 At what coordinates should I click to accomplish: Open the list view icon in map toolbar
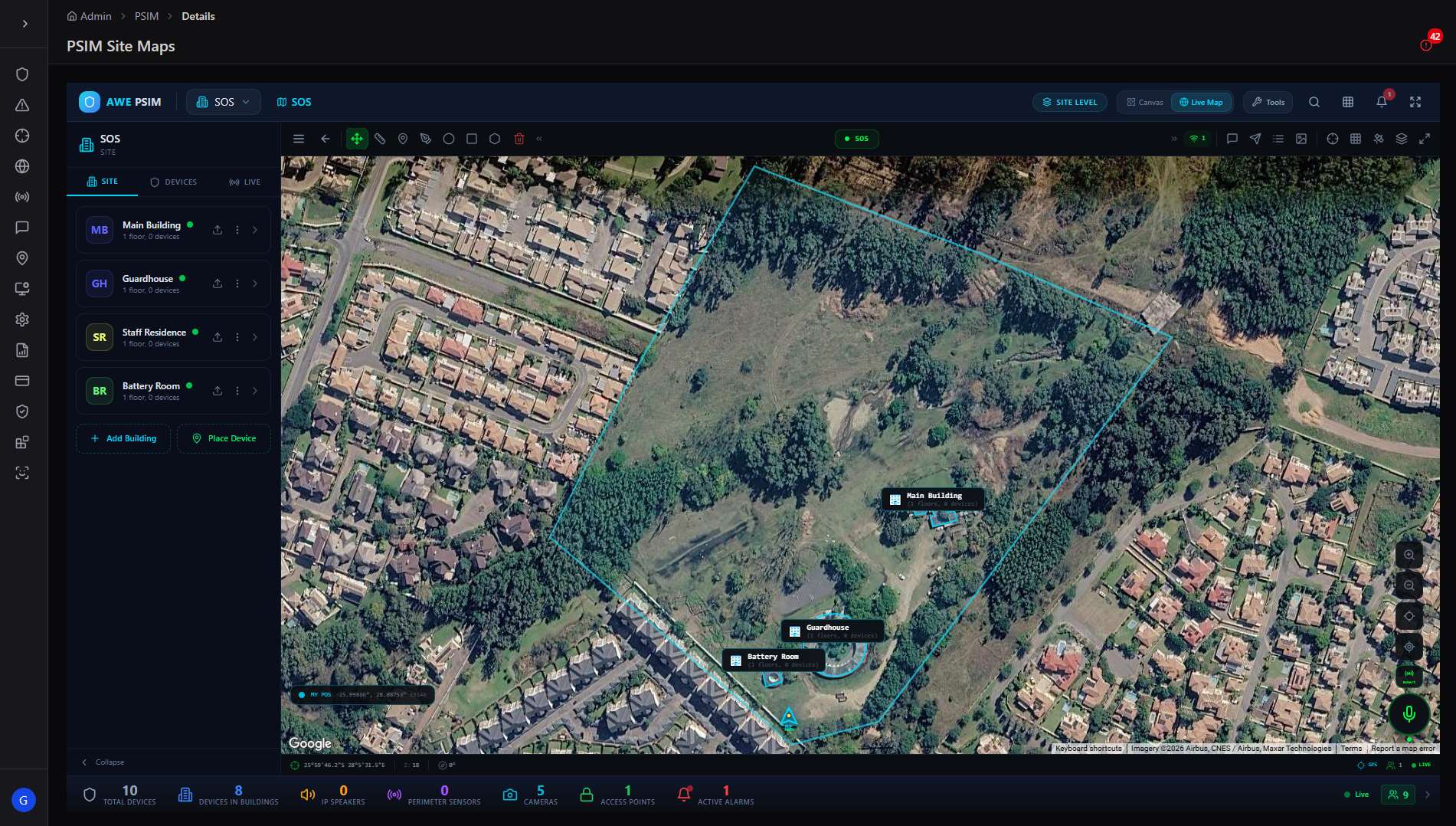(x=1278, y=139)
